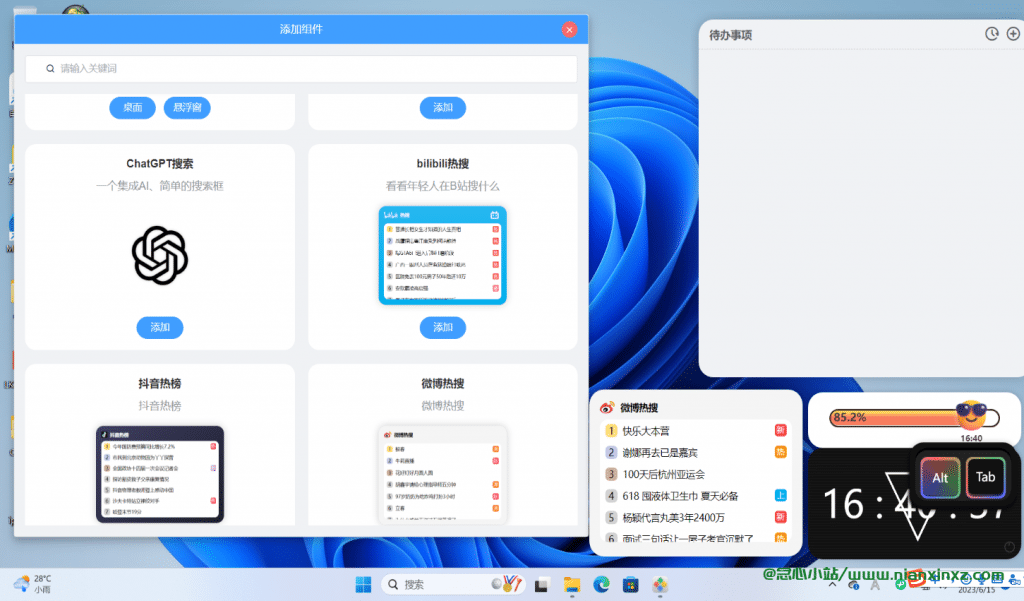Image resolution: width=1024 pixels, height=601 pixels.
Task: Open trending topic 杨颖代言丸美3年2400万
Action: click(x=673, y=517)
